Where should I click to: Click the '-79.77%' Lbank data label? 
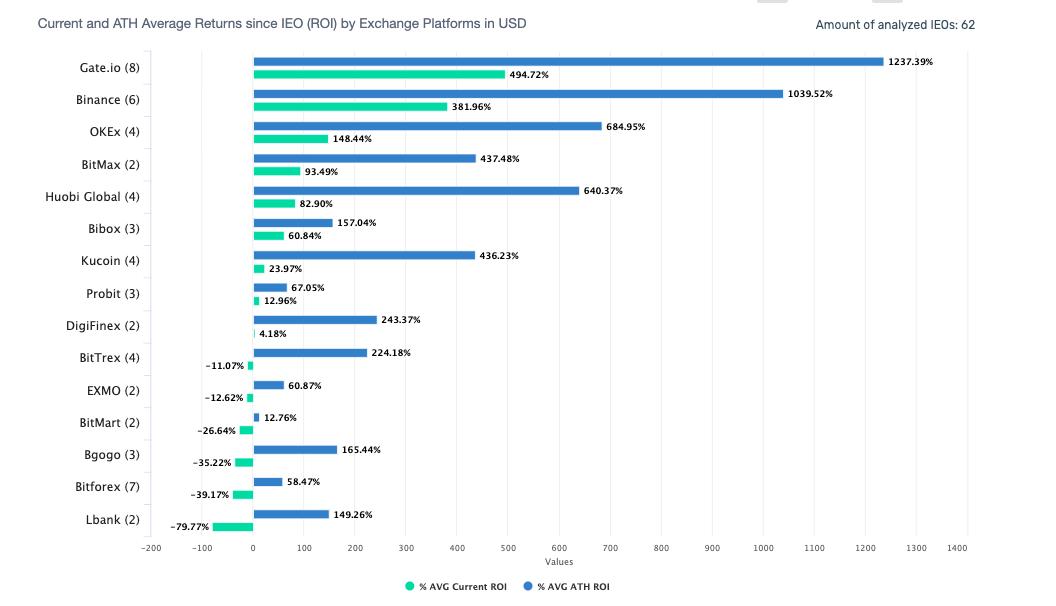[190, 527]
